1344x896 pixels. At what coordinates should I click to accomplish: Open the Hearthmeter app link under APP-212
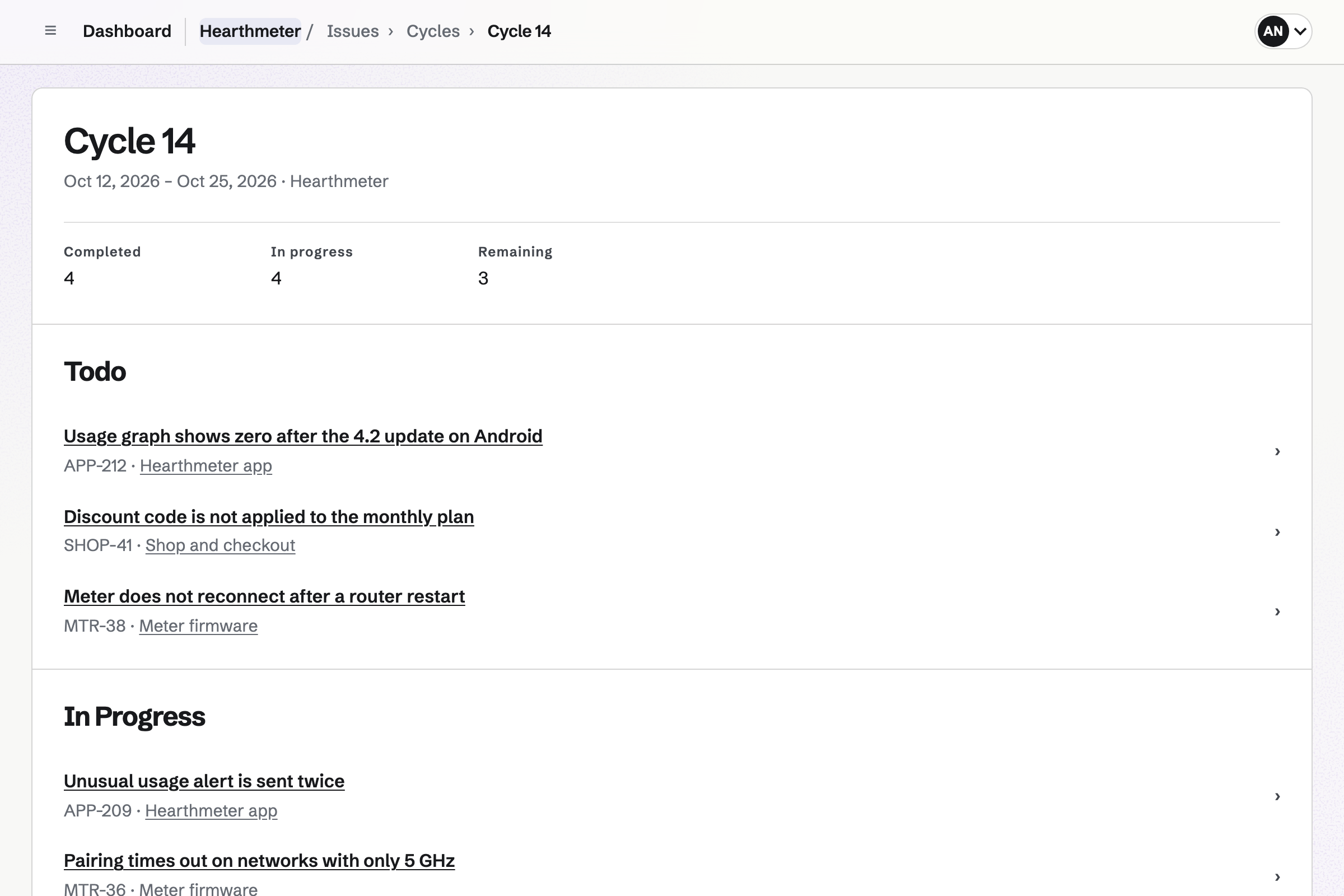[206, 466]
